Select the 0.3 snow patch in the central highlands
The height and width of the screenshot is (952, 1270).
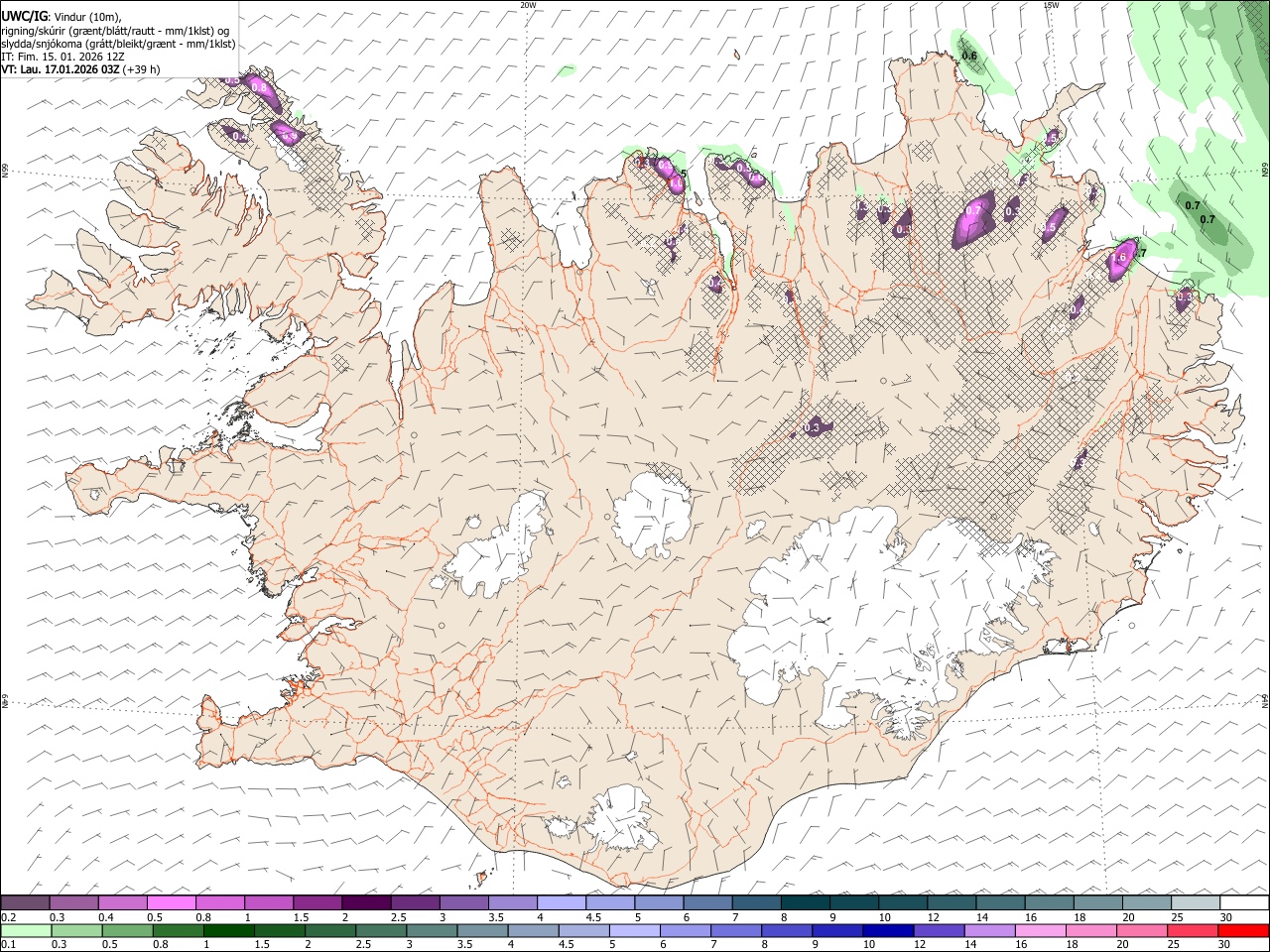tap(812, 427)
